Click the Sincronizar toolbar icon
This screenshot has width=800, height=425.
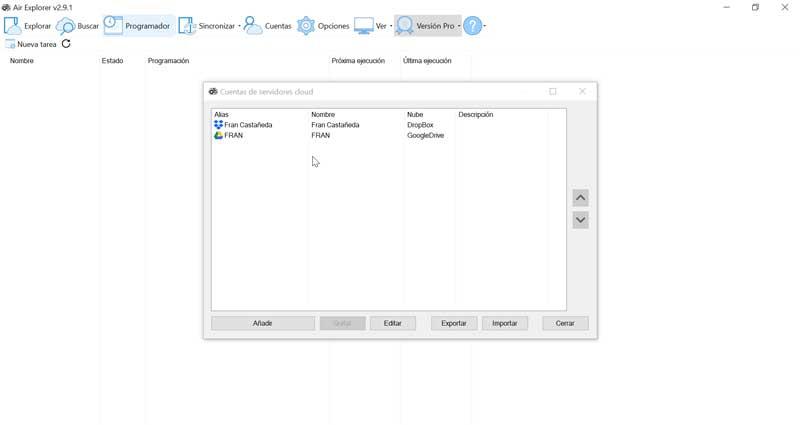coord(187,26)
